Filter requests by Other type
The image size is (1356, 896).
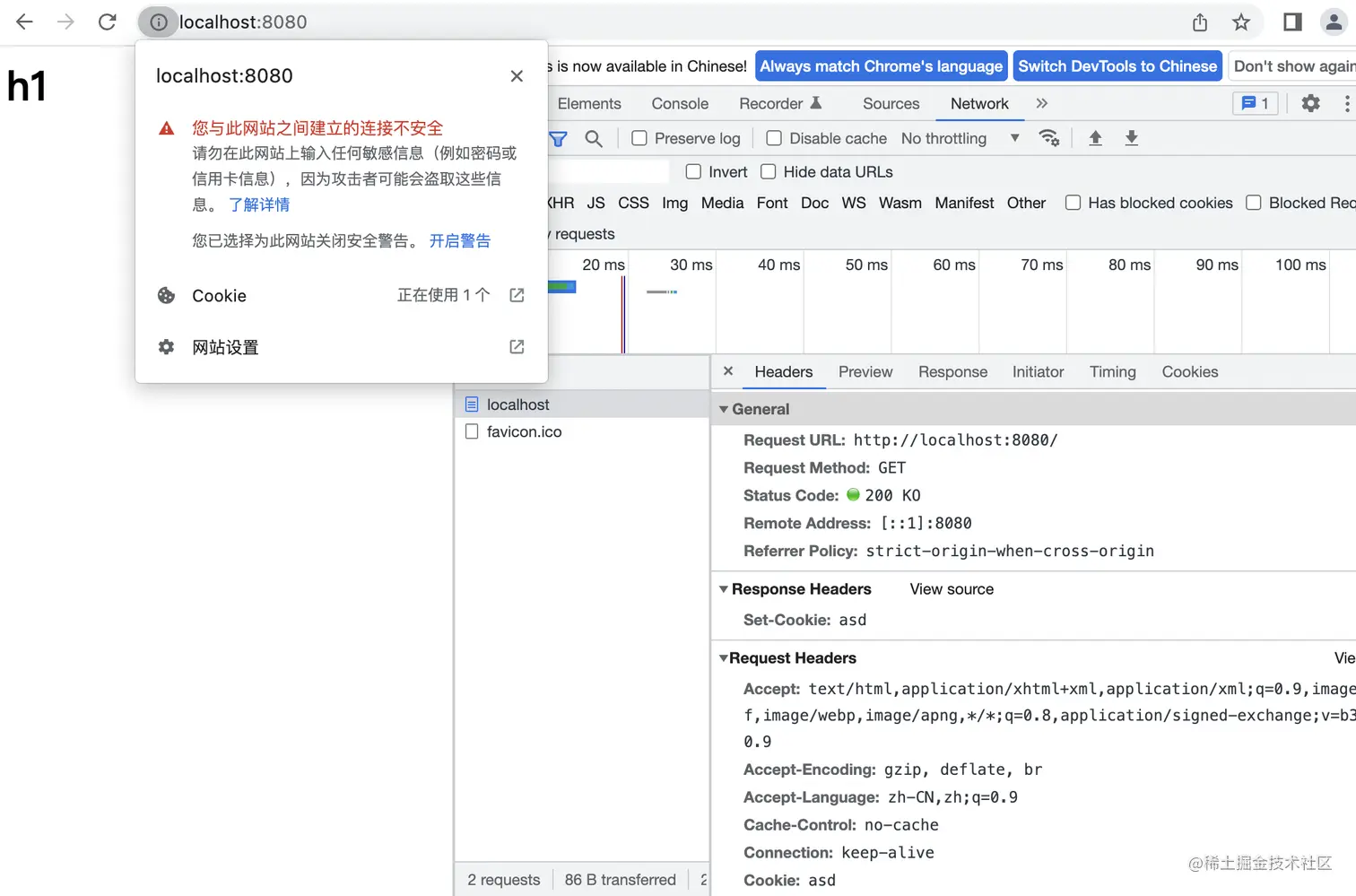click(x=1026, y=204)
